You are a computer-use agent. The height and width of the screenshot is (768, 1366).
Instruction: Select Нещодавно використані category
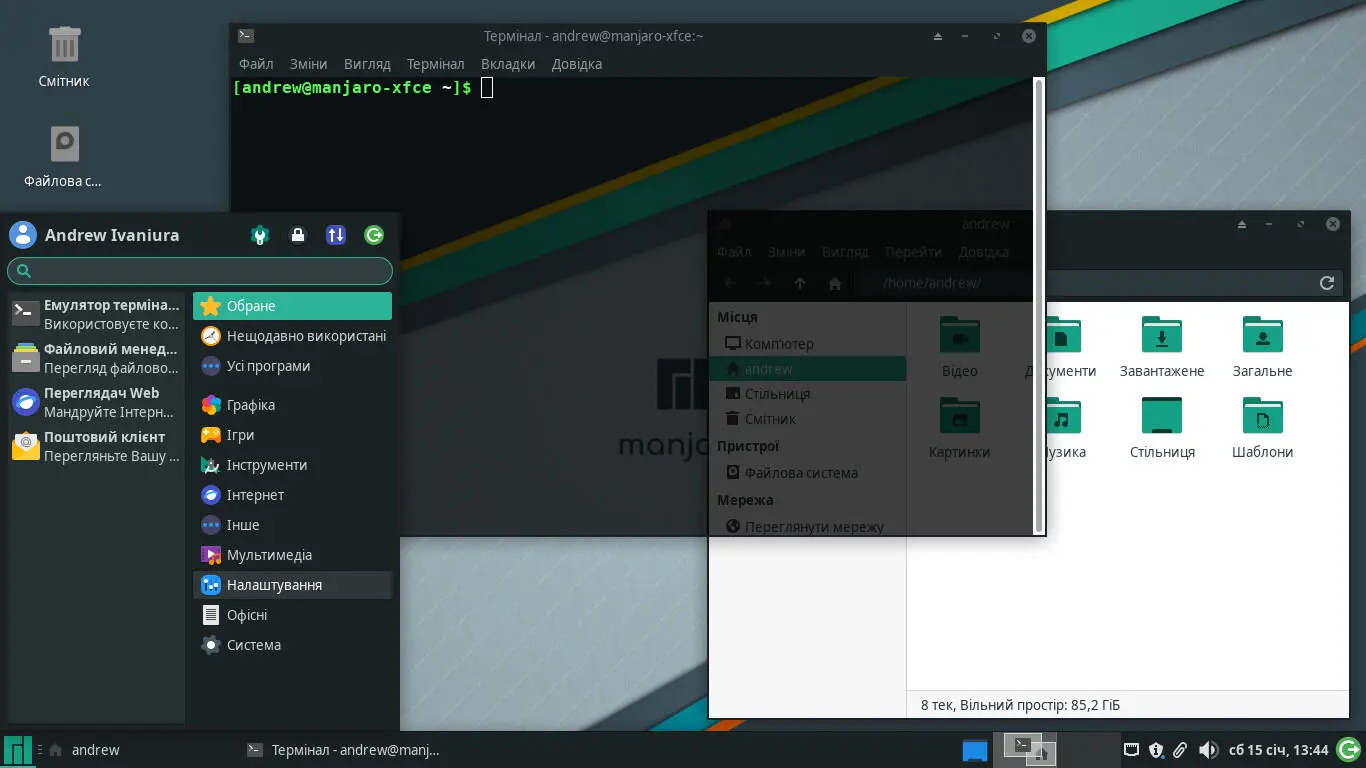292,336
